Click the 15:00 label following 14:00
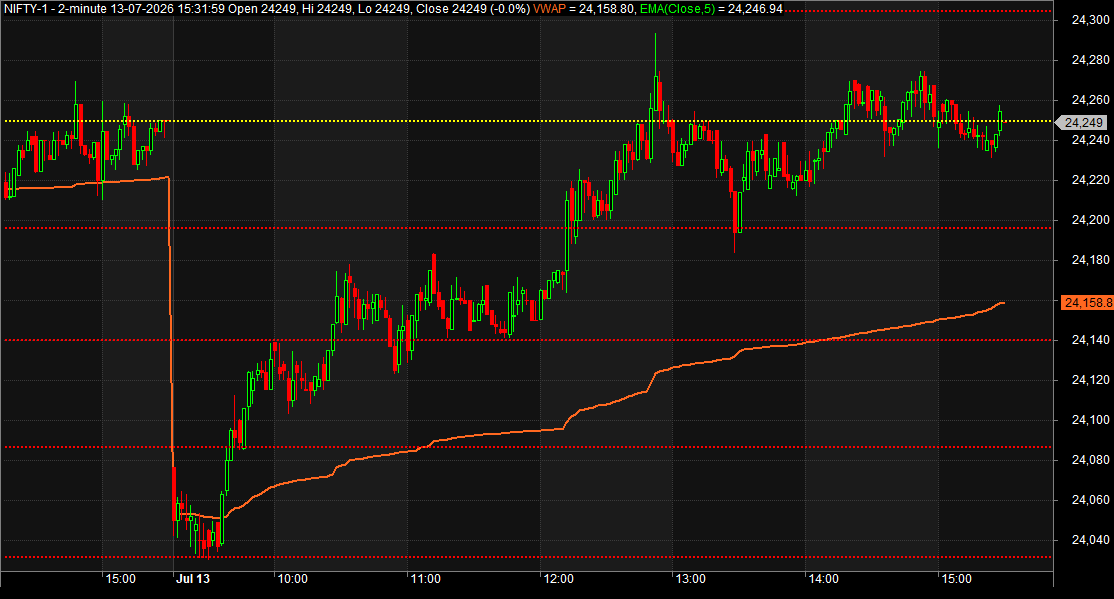 click(956, 578)
